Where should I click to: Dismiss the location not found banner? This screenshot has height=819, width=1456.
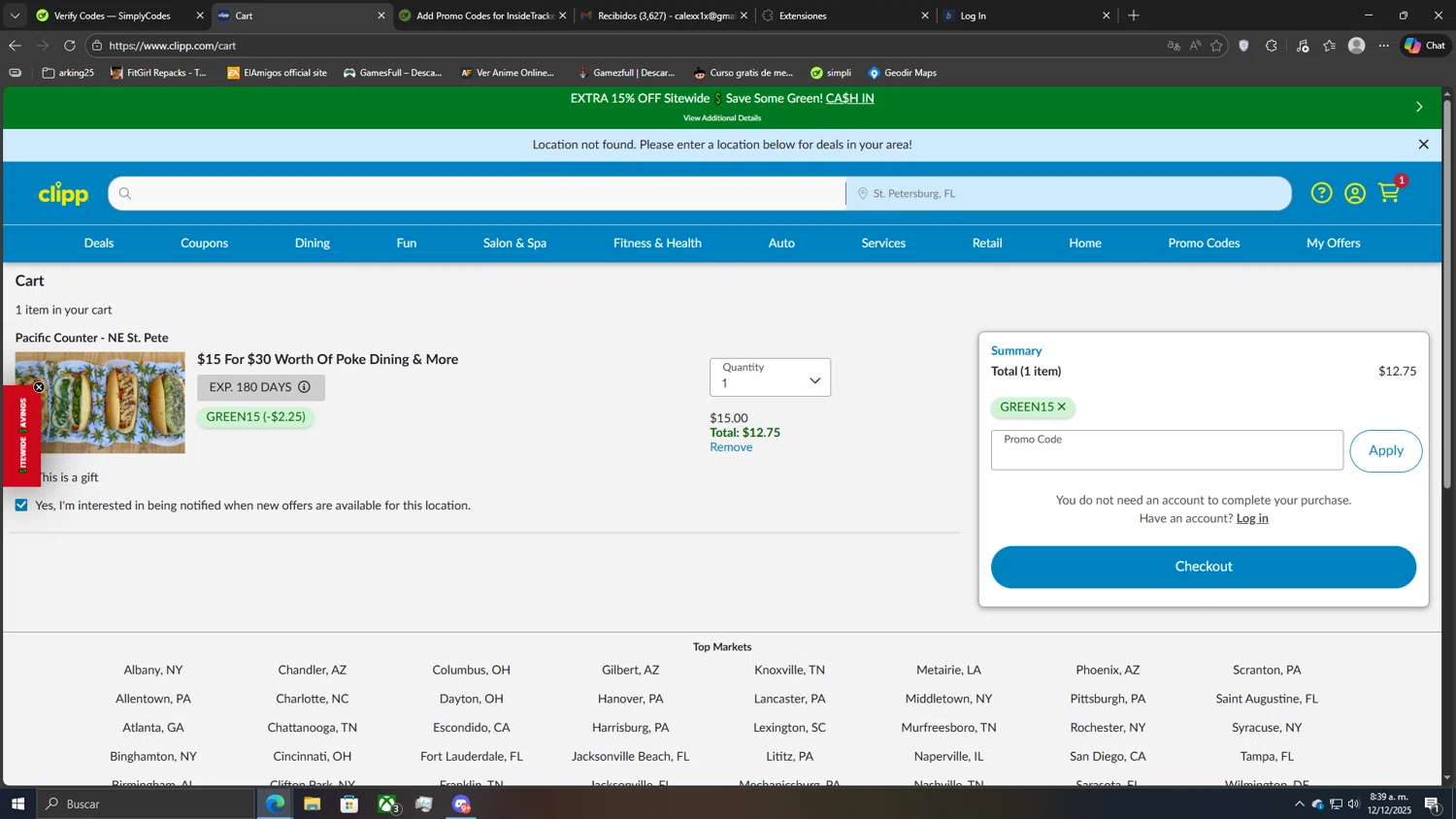click(1423, 145)
